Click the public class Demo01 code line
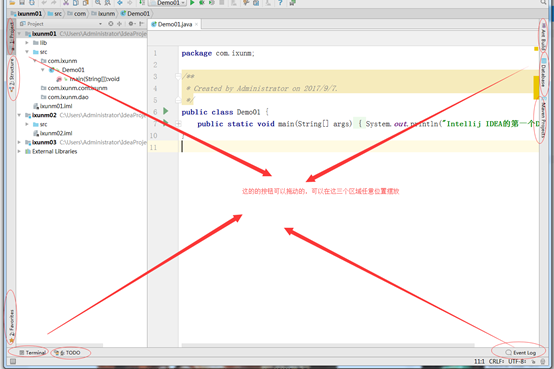 pyautogui.click(x=225, y=112)
